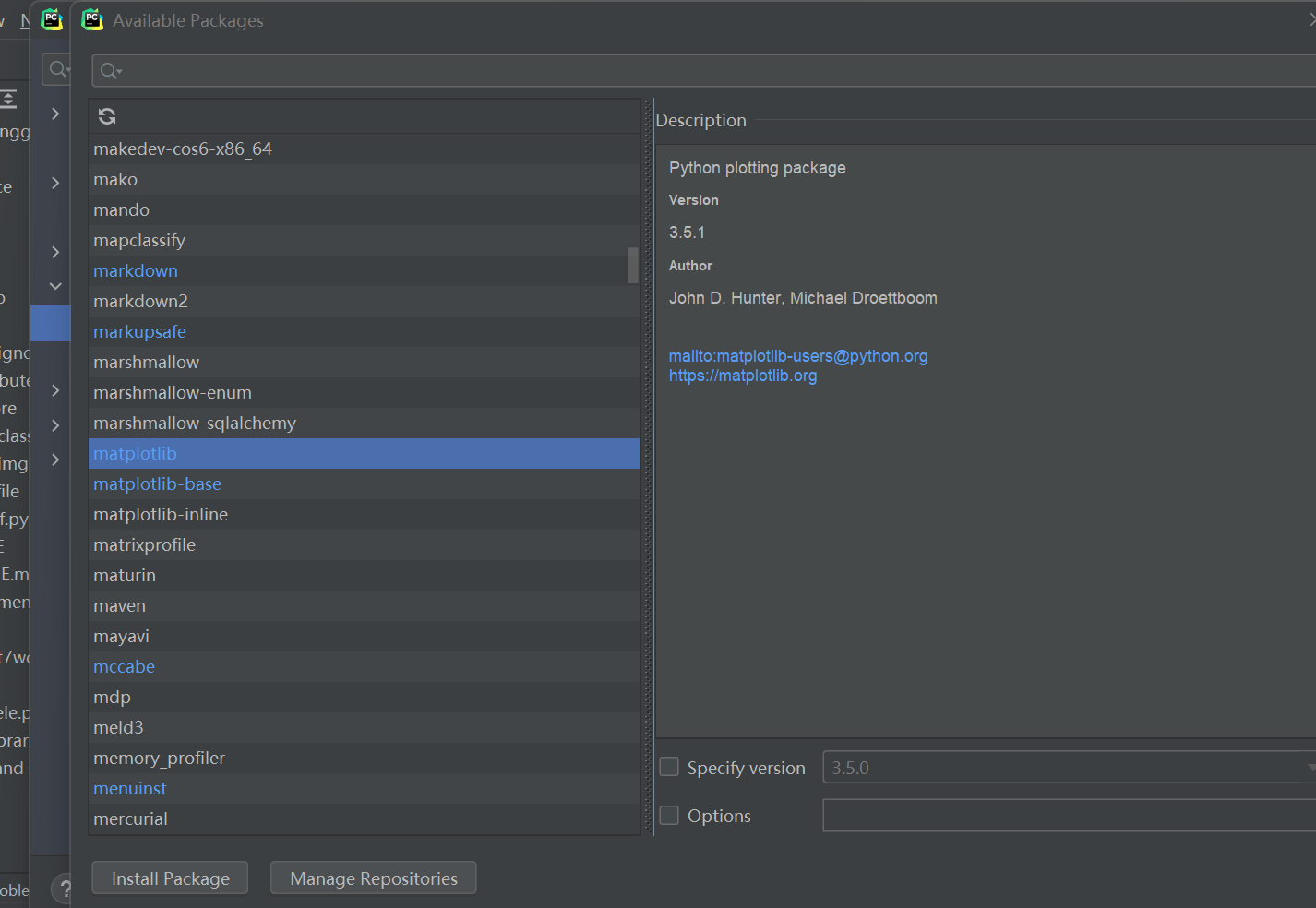Select the maturin package
1316x908 pixels.
click(364, 575)
